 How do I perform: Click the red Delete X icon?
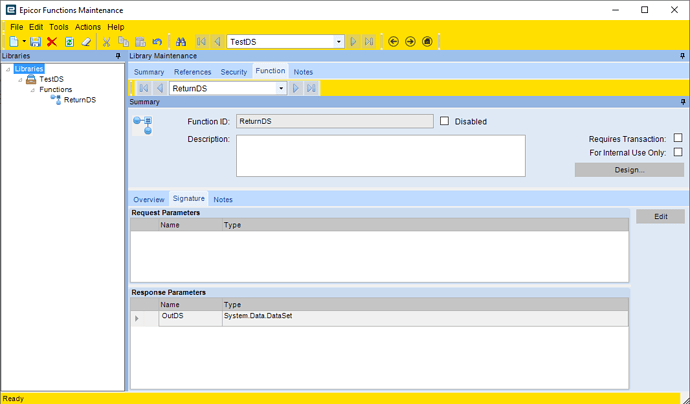52,42
